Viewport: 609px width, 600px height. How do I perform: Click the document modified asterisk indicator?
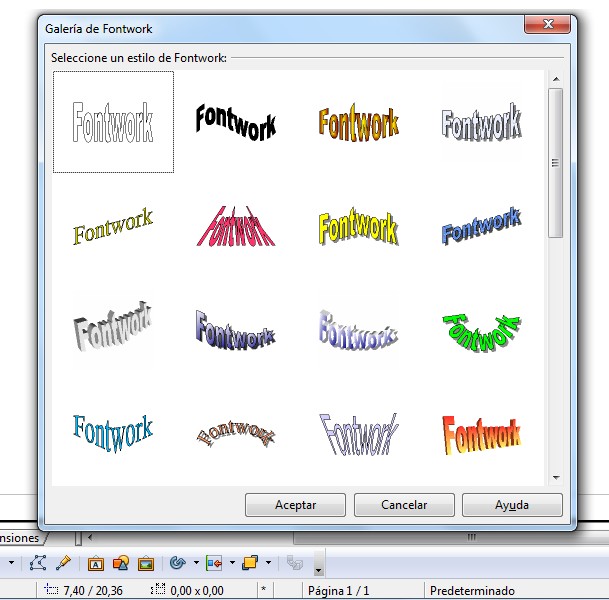[264, 590]
